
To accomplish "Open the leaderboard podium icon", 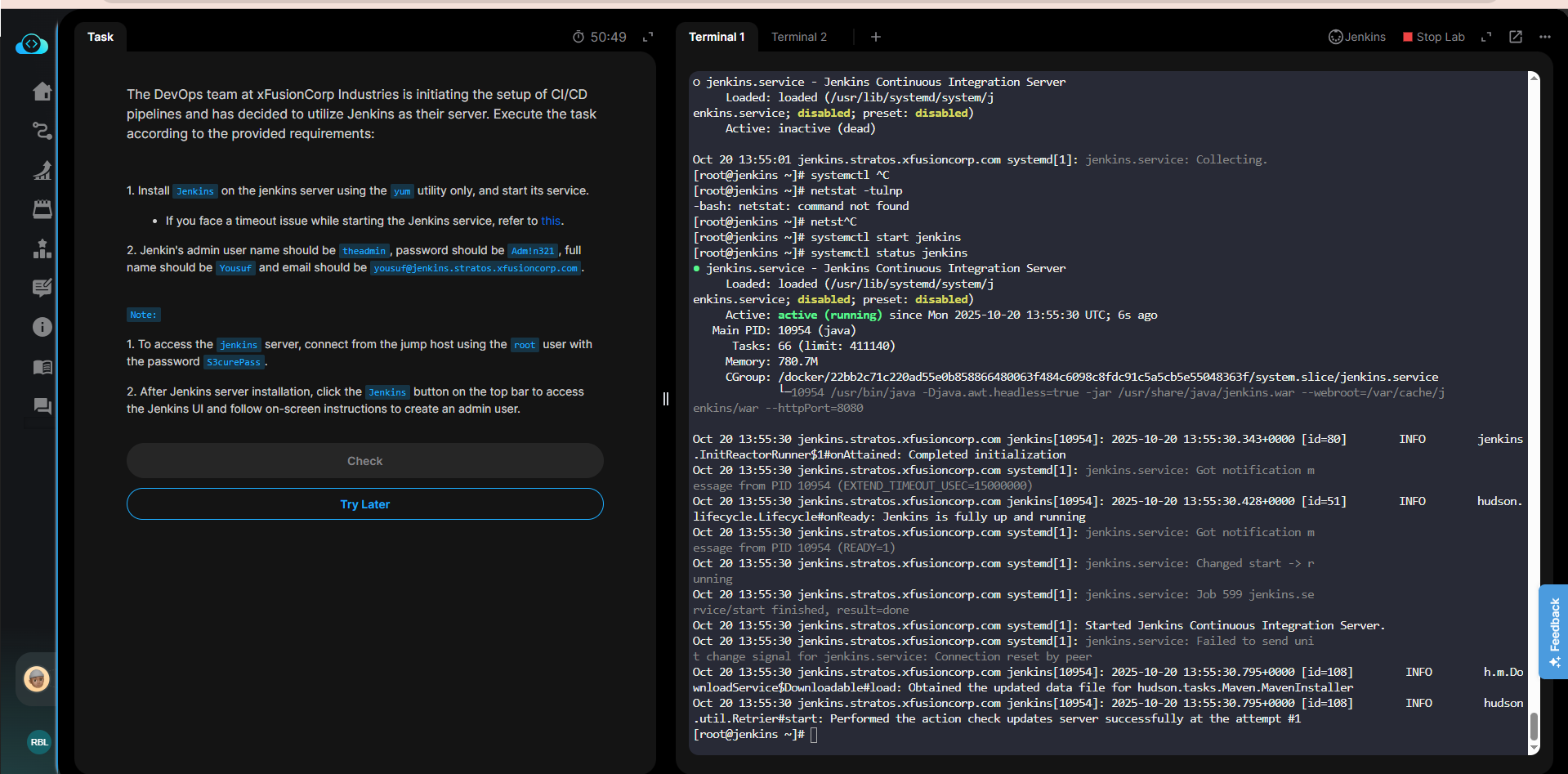I will [x=42, y=248].
